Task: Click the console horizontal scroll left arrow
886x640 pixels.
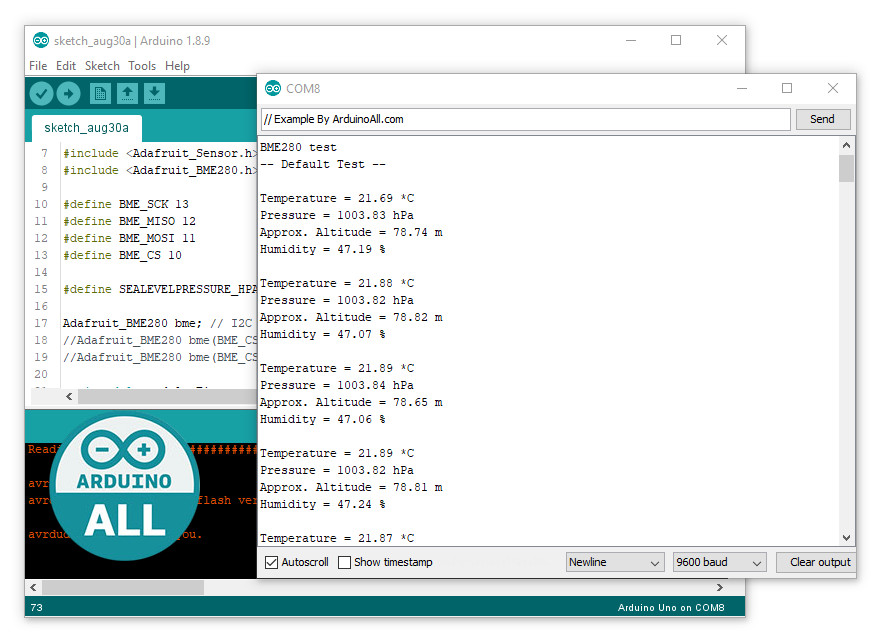Action: [33, 587]
